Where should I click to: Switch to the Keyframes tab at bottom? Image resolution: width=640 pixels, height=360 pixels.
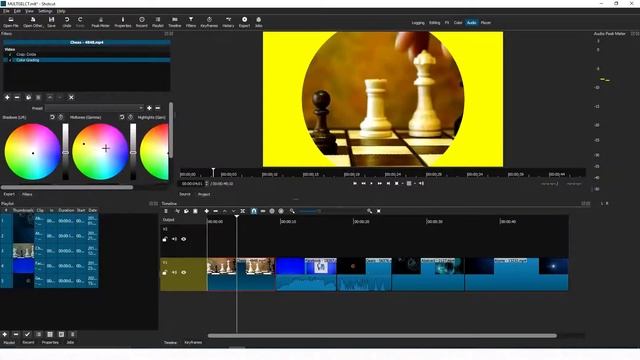pyautogui.click(x=193, y=342)
